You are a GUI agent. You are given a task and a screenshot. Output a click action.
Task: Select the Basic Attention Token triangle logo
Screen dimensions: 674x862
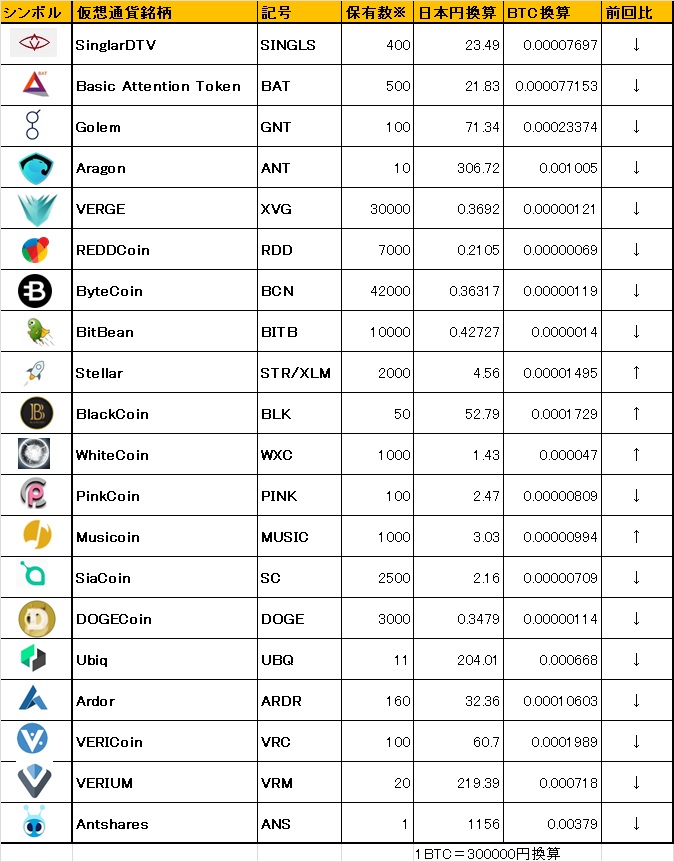tap(36, 84)
